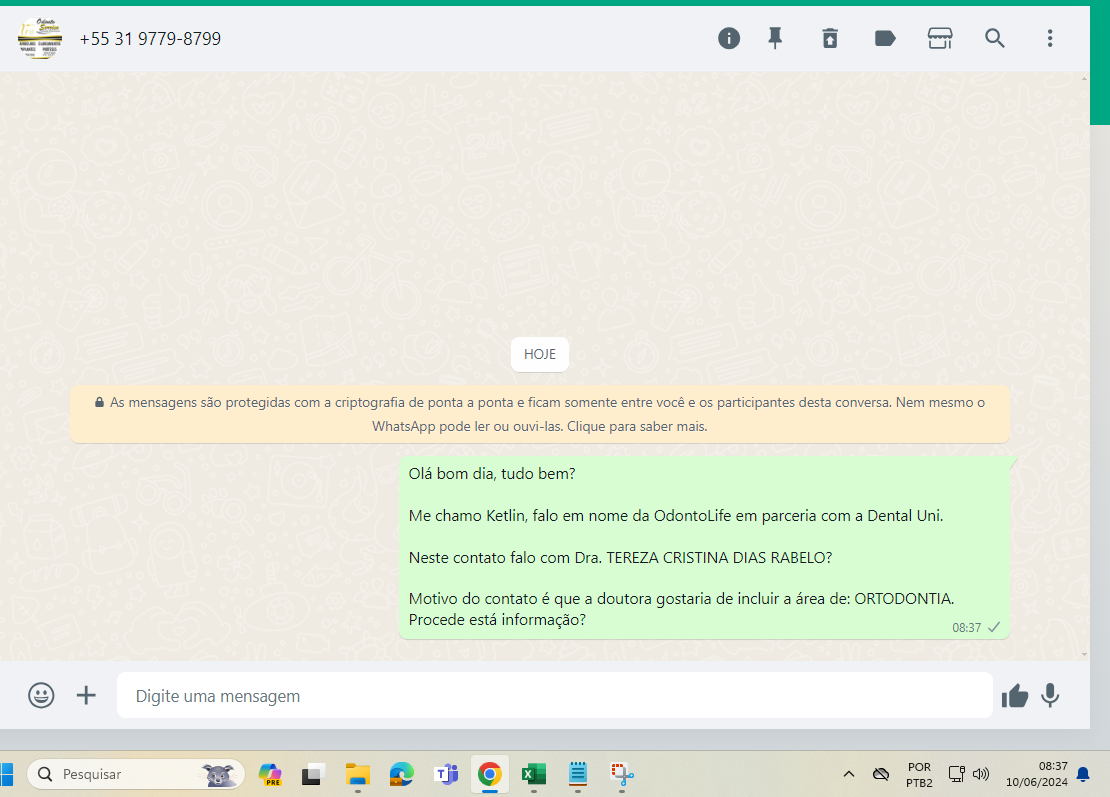Pin this chat with the pushpin icon

coord(775,38)
